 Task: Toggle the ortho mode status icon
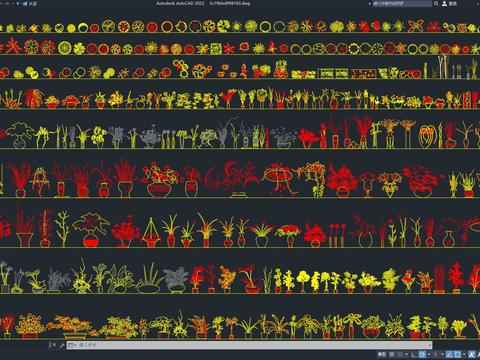413,354
